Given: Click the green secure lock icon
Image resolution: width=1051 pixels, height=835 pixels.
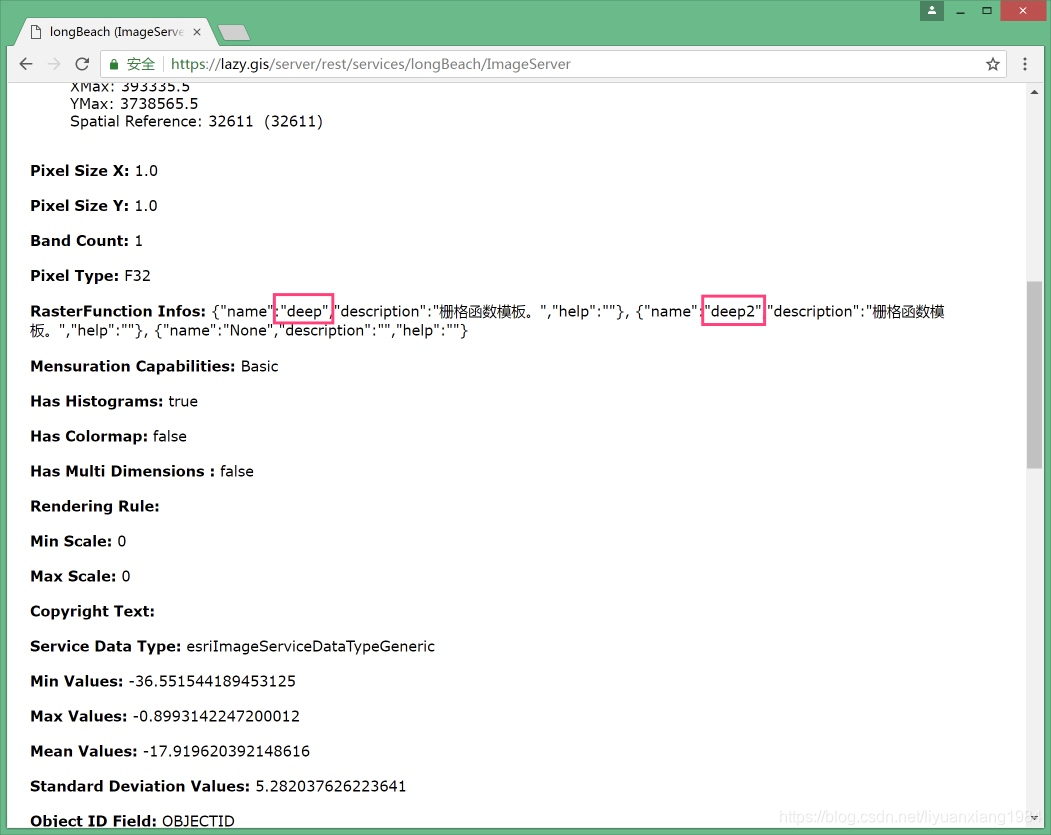Looking at the screenshot, I should [113, 64].
